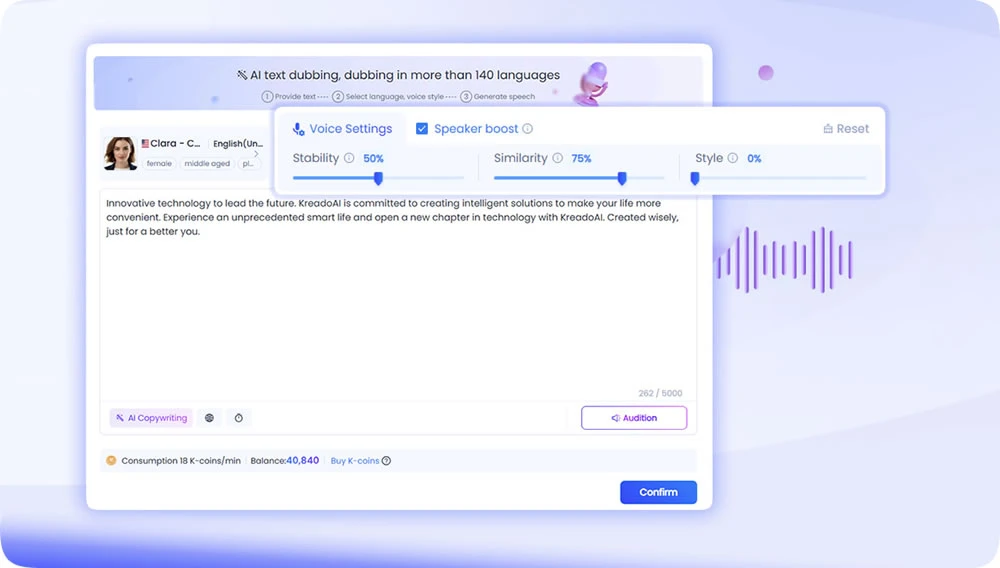Click the K-coin consumption coin icon
The height and width of the screenshot is (568, 1000).
pos(111,460)
